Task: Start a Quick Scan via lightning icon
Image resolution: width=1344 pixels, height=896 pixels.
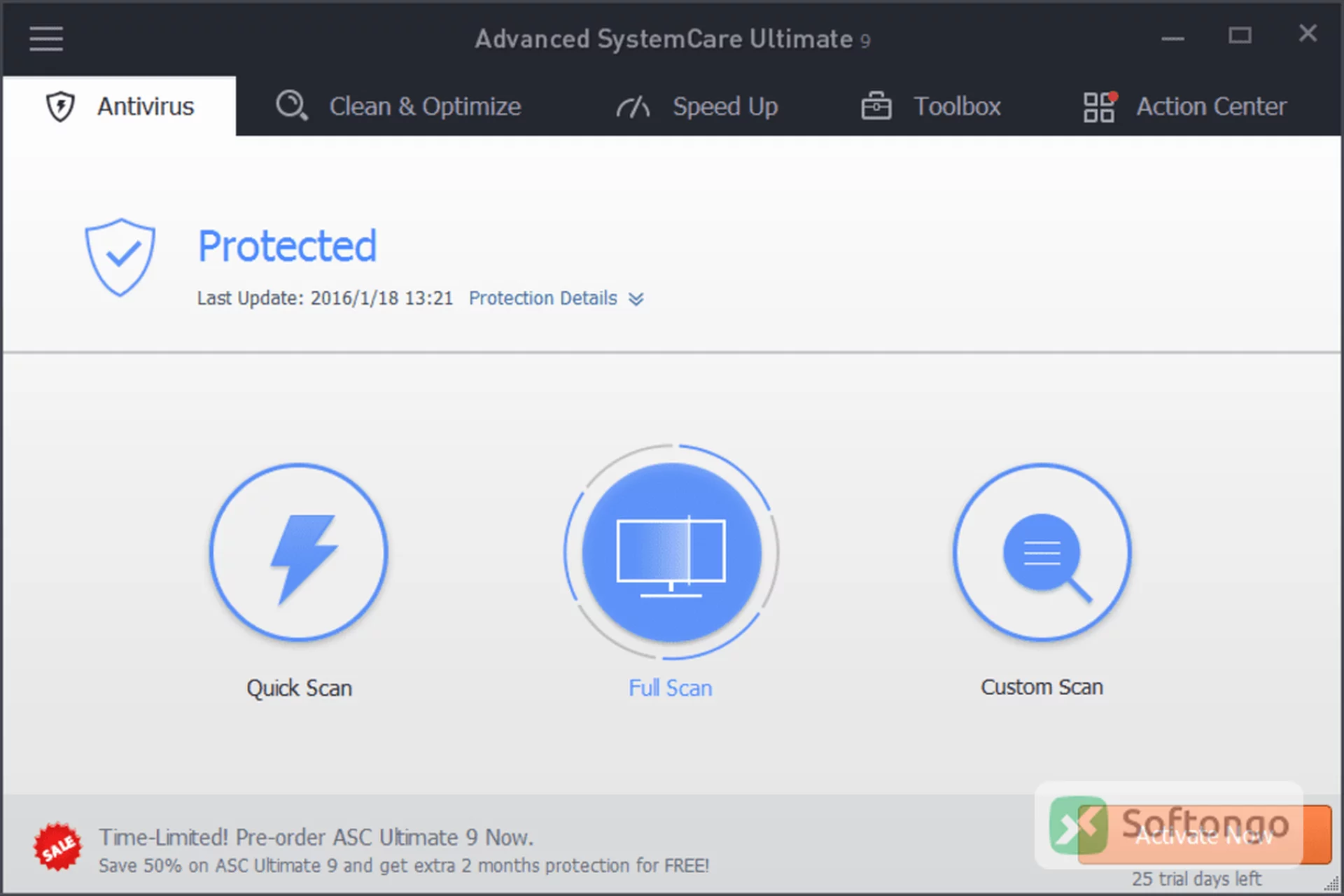Action: click(299, 552)
